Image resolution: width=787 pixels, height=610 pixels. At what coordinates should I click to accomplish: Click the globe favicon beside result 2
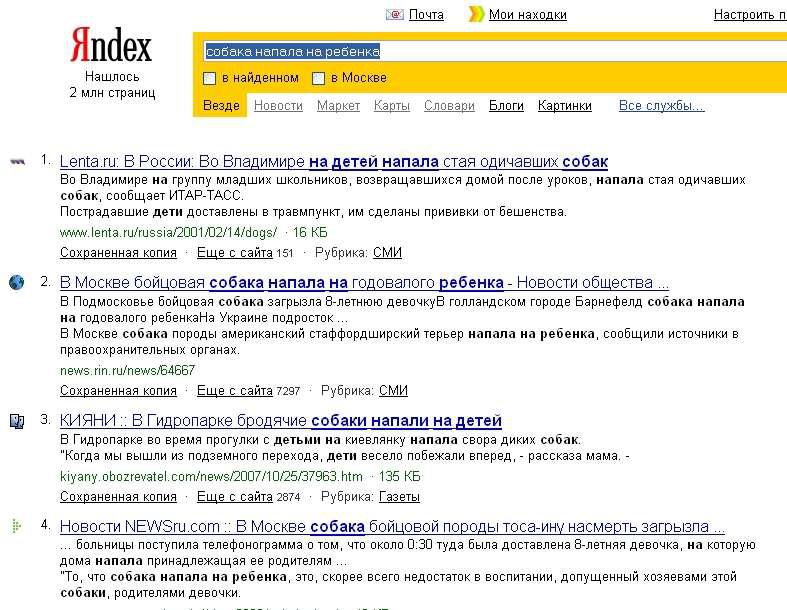click(x=17, y=282)
